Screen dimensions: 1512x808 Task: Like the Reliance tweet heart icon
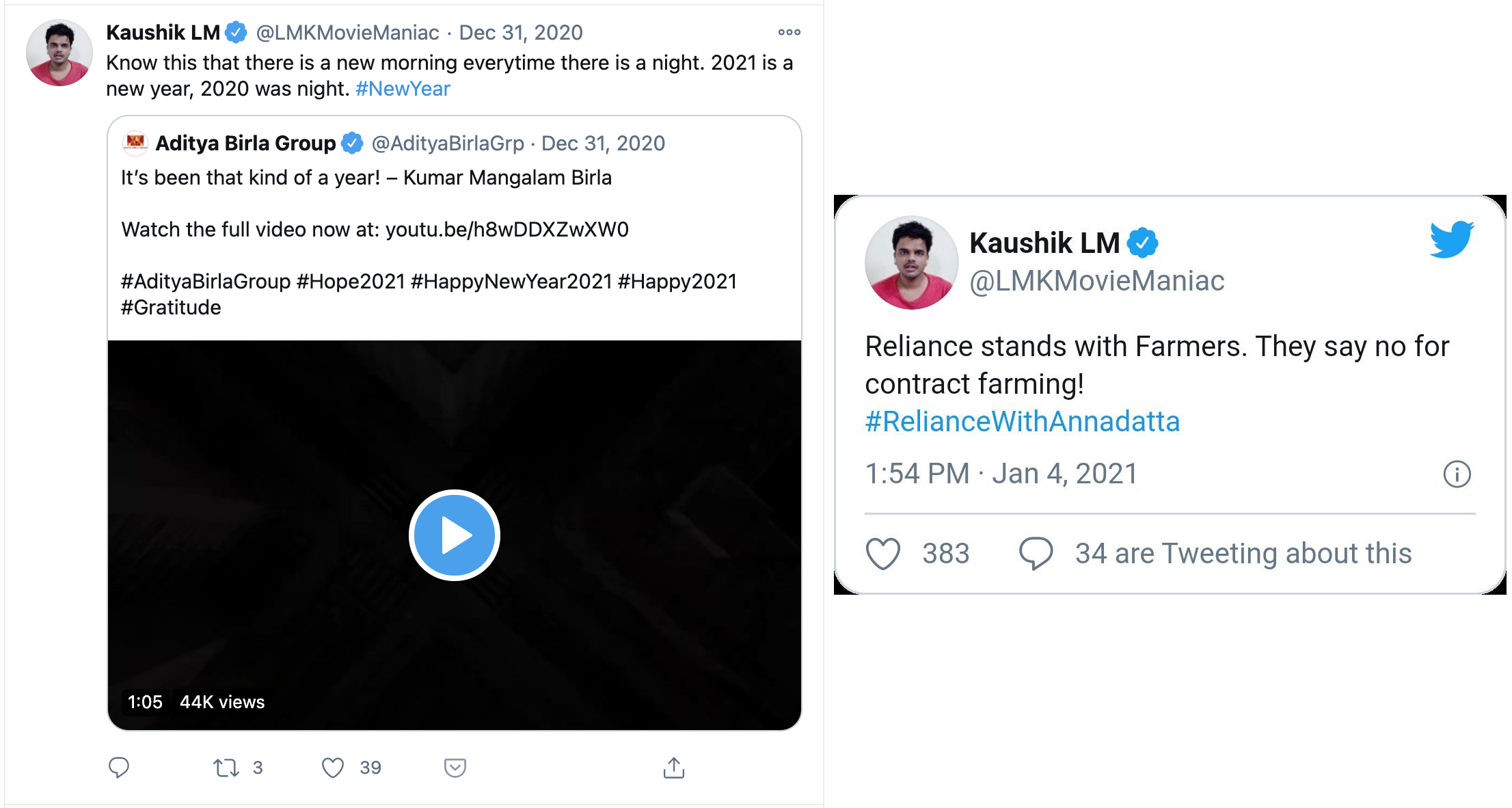coord(883,553)
